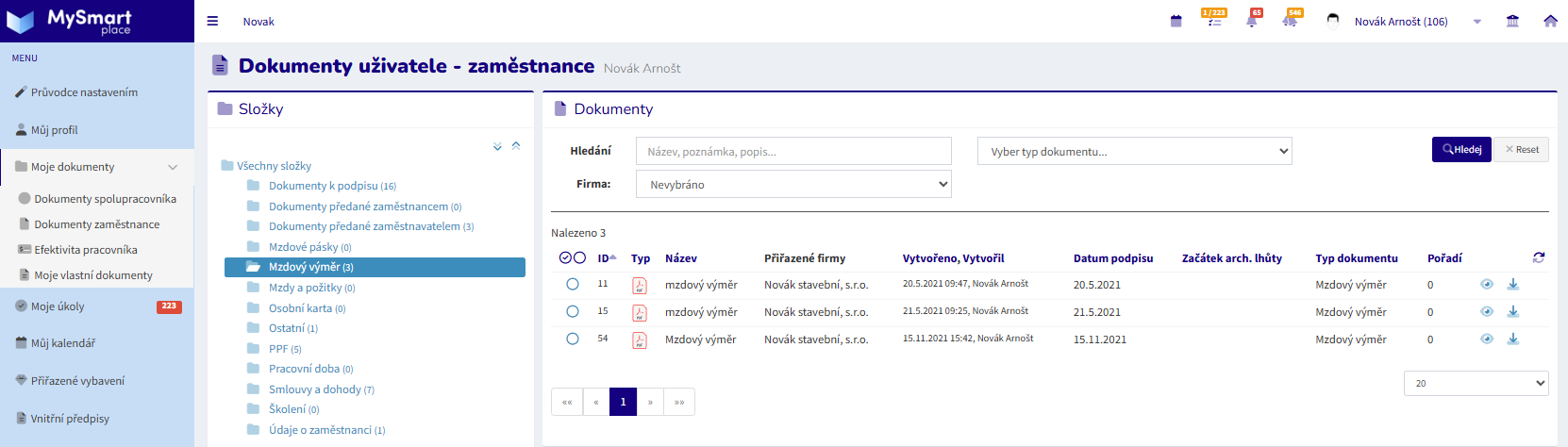This screenshot has width=1568, height=447.
Task: Open the 'Vyber typ dokumentu' dropdown
Action: click(1134, 151)
